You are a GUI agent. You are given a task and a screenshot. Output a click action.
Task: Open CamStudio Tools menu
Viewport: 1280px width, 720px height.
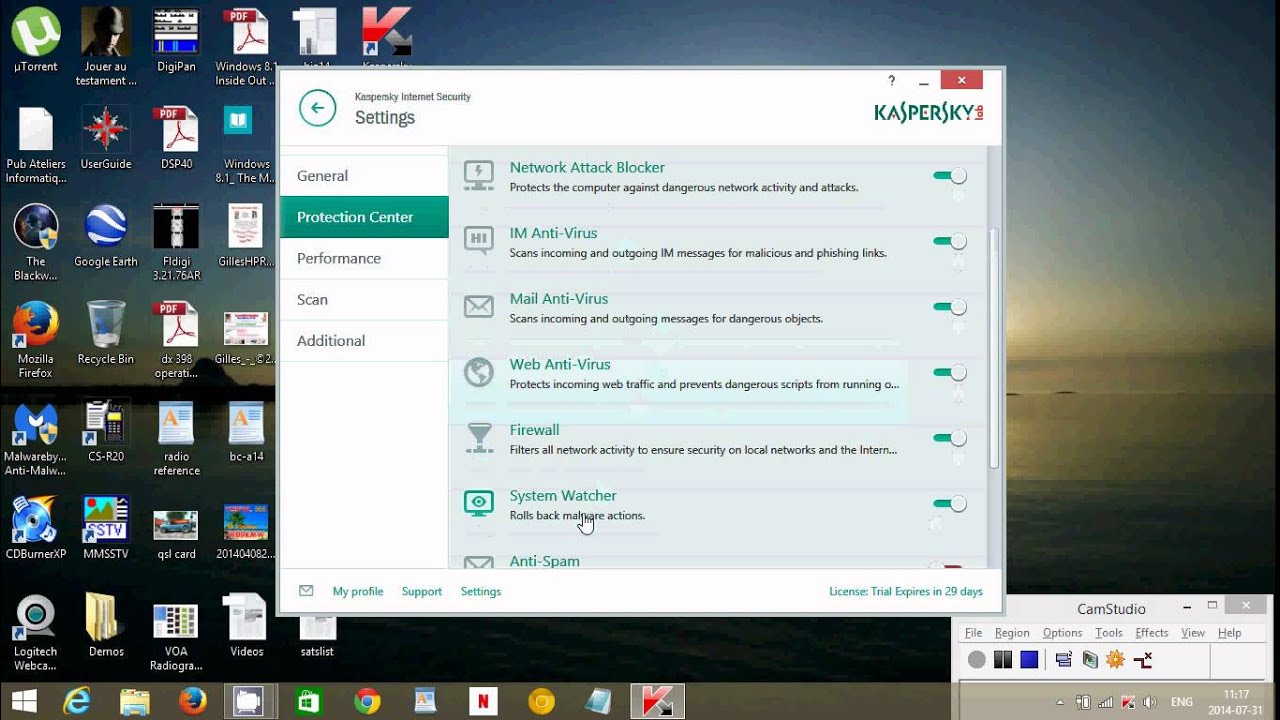pos(1109,633)
